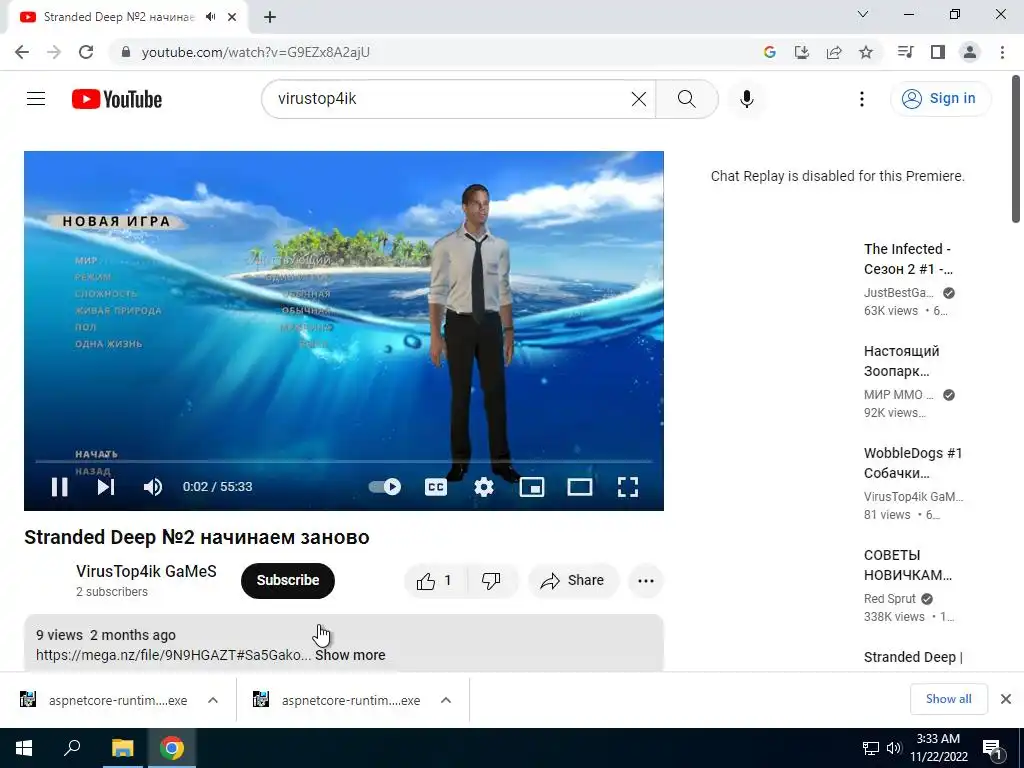Close the Stranded Deep tab
The width and height of the screenshot is (1024, 768).
(x=232, y=17)
